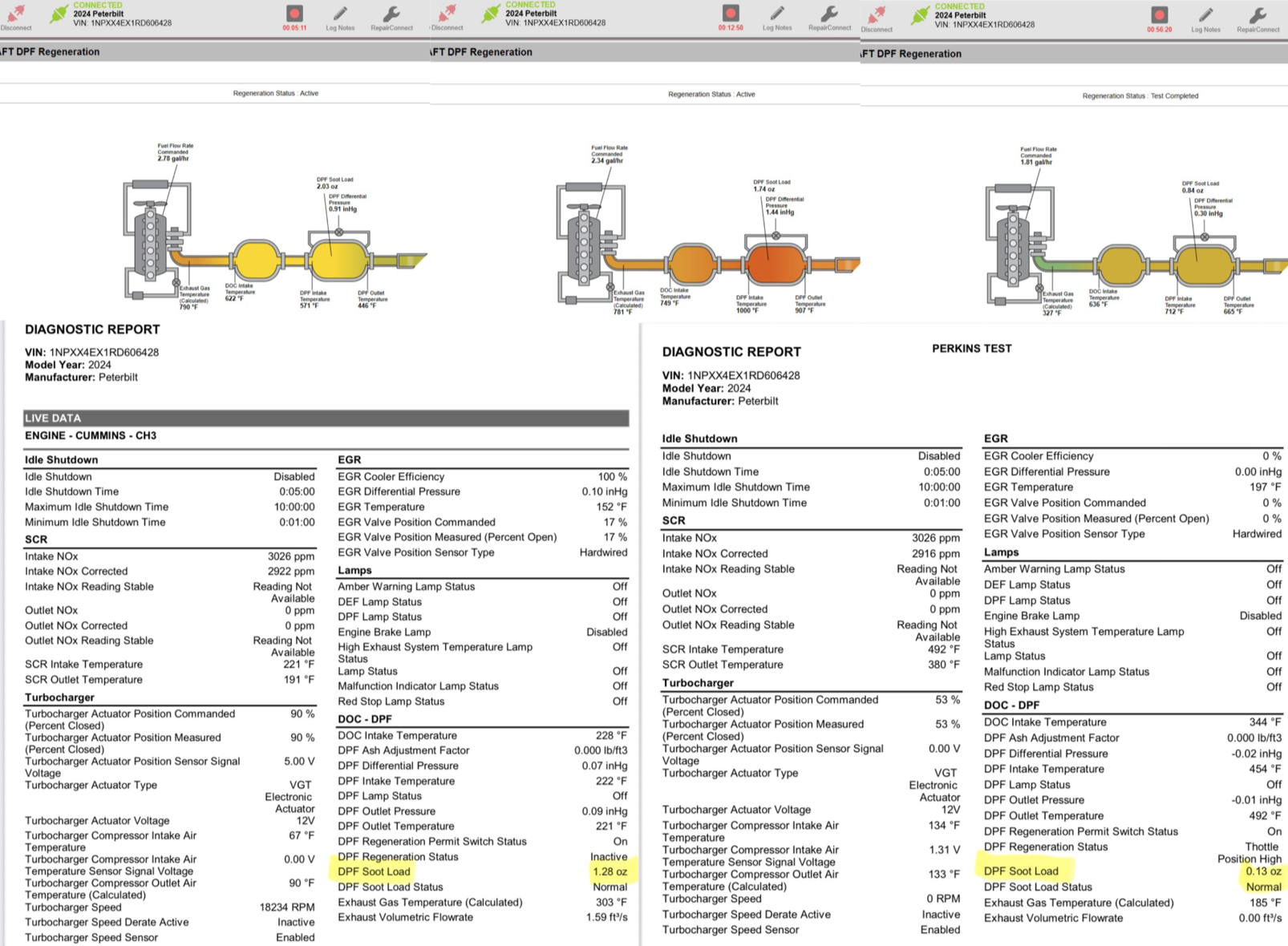
Task: Click Exhaust Gas Temperature 327 °F label
Action: pyautogui.click(x=1058, y=303)
